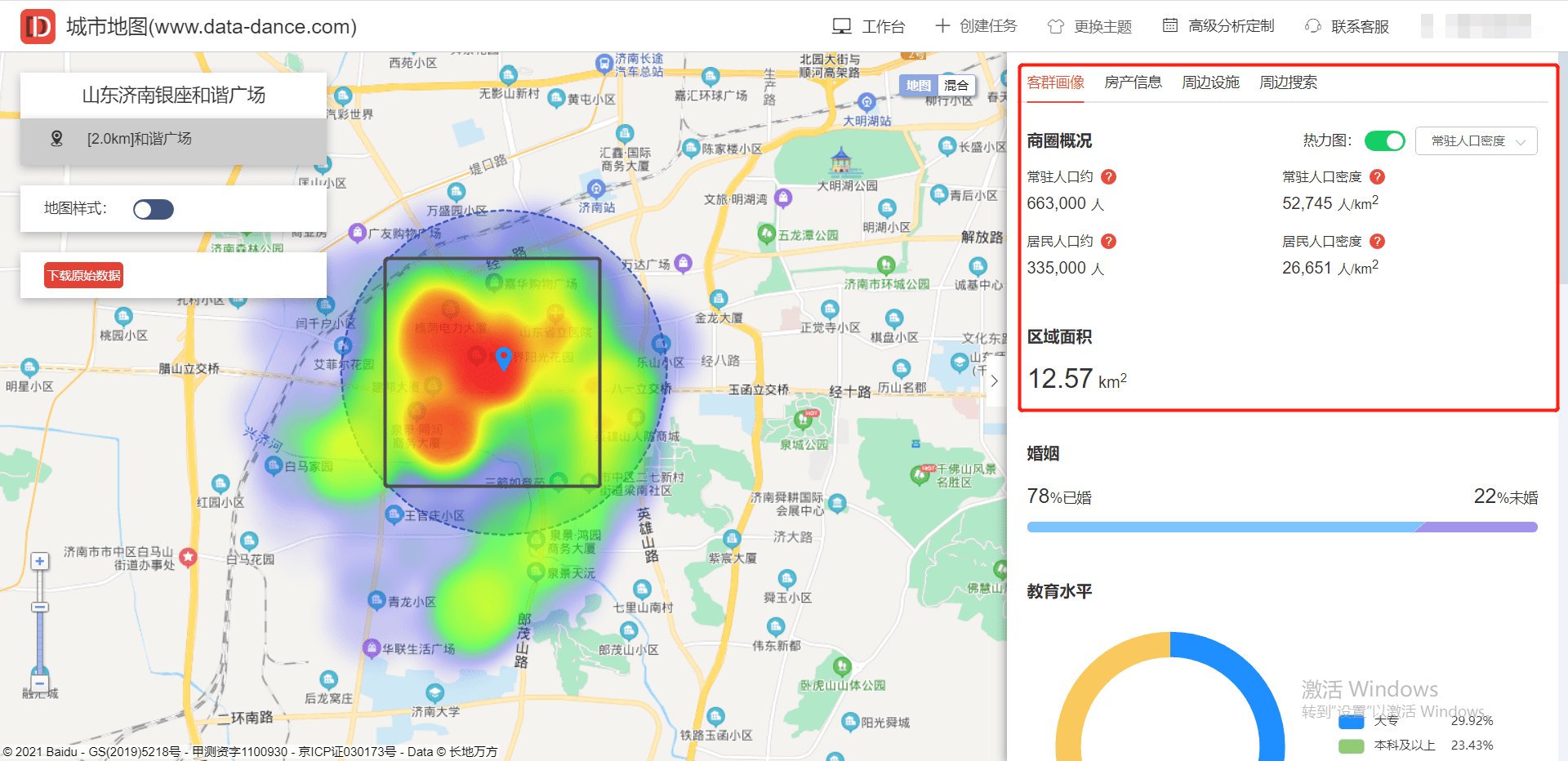The image size is (1568, 761).
Task: Click the 大专 blue legend swatch
Action: [1352, 721]
